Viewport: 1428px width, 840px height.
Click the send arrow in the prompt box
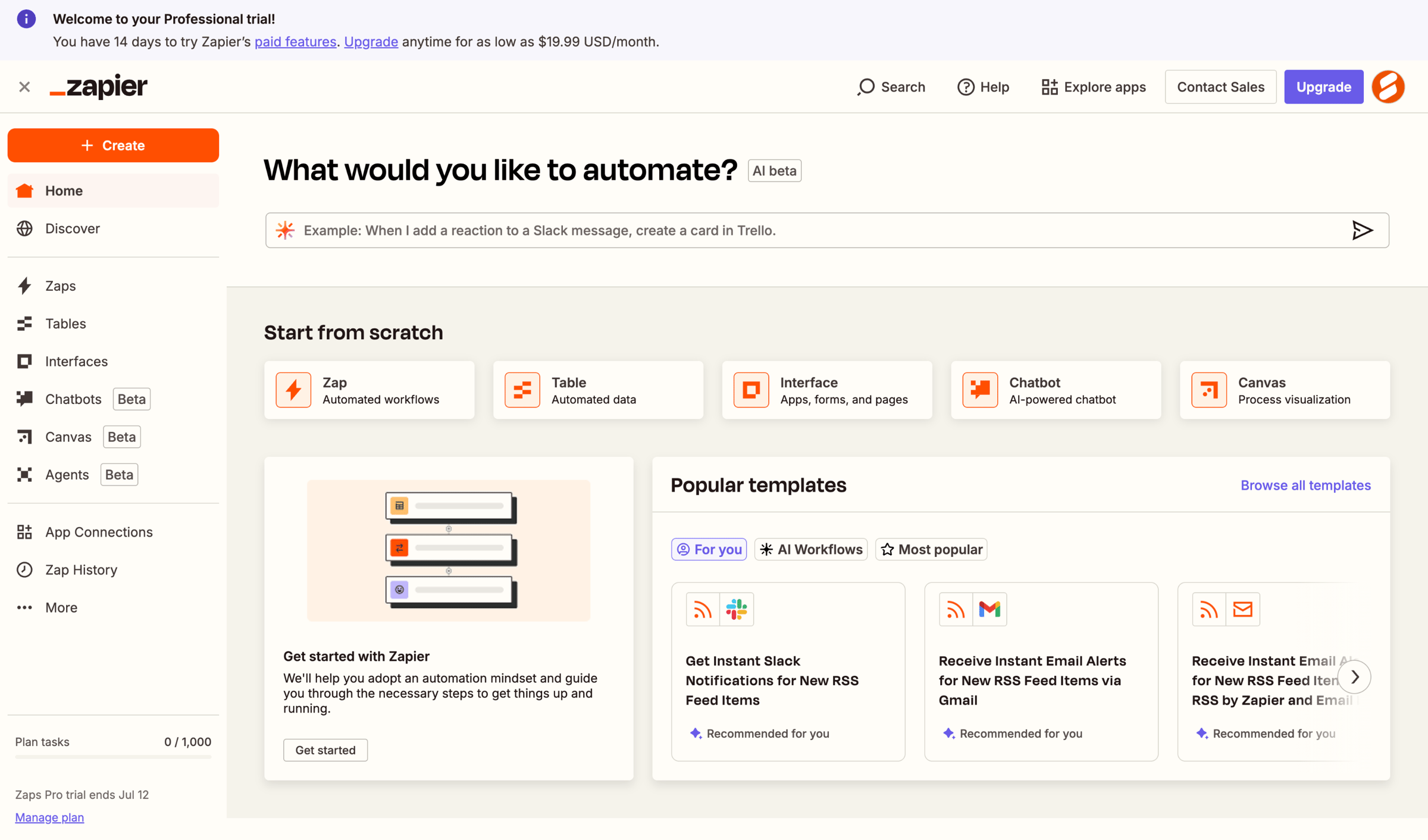click(x=1362, y=230)
